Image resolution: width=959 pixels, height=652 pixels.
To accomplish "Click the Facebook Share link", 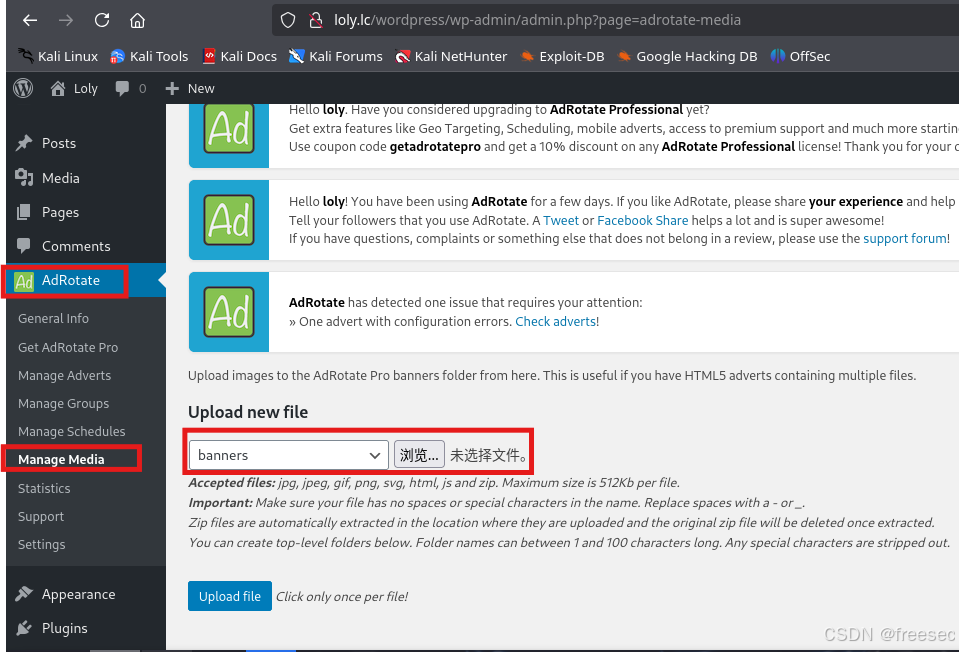I will click(642, 221).
